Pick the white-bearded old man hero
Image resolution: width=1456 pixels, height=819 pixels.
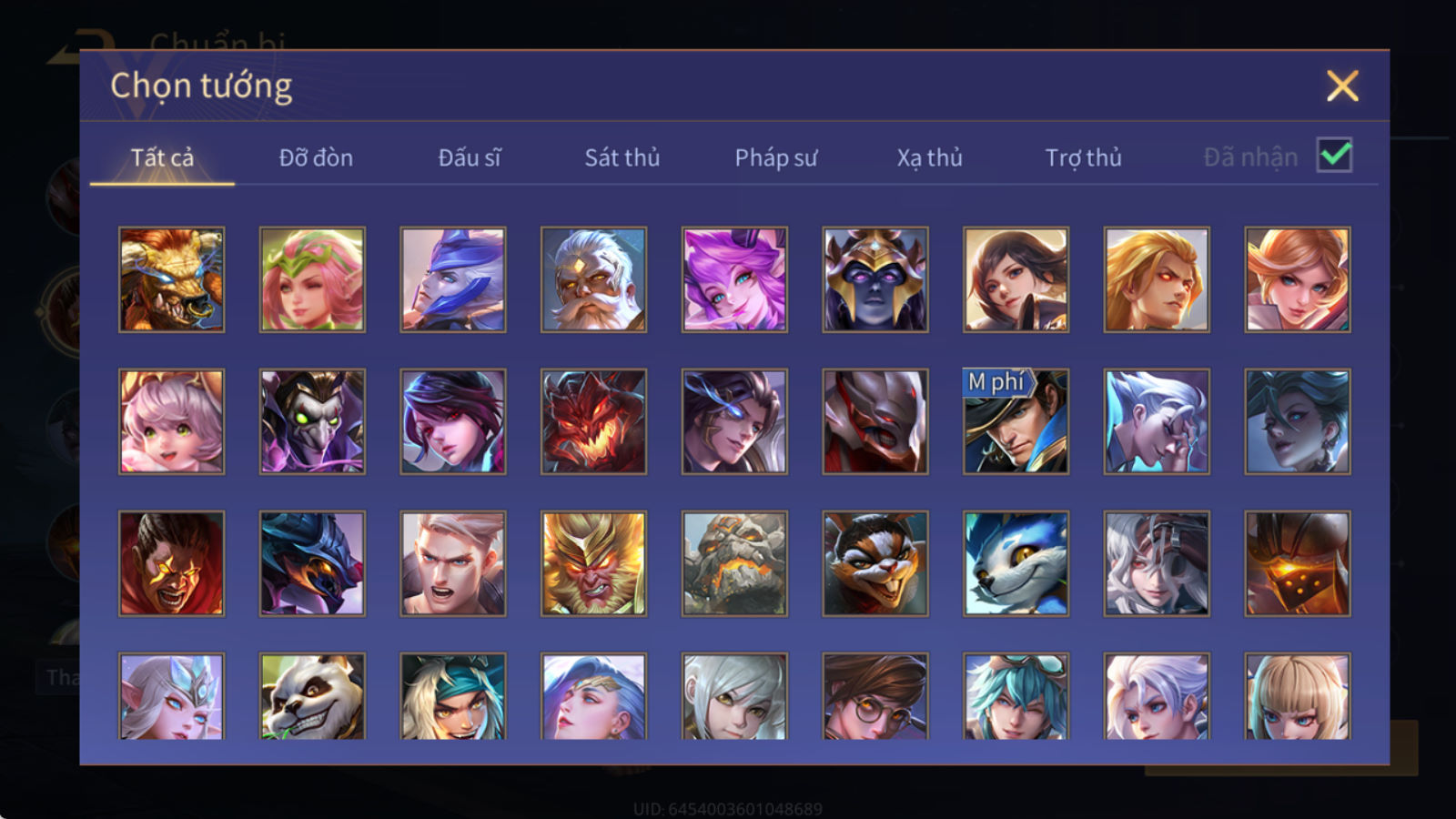click(593, 279)
